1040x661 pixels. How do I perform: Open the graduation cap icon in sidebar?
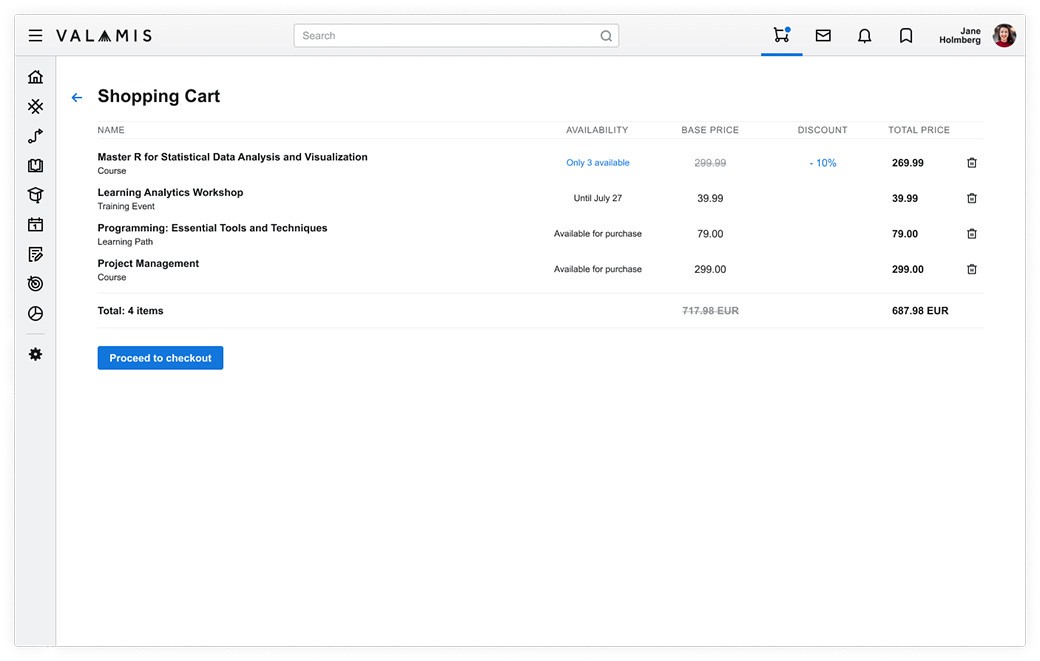(36, 195)
